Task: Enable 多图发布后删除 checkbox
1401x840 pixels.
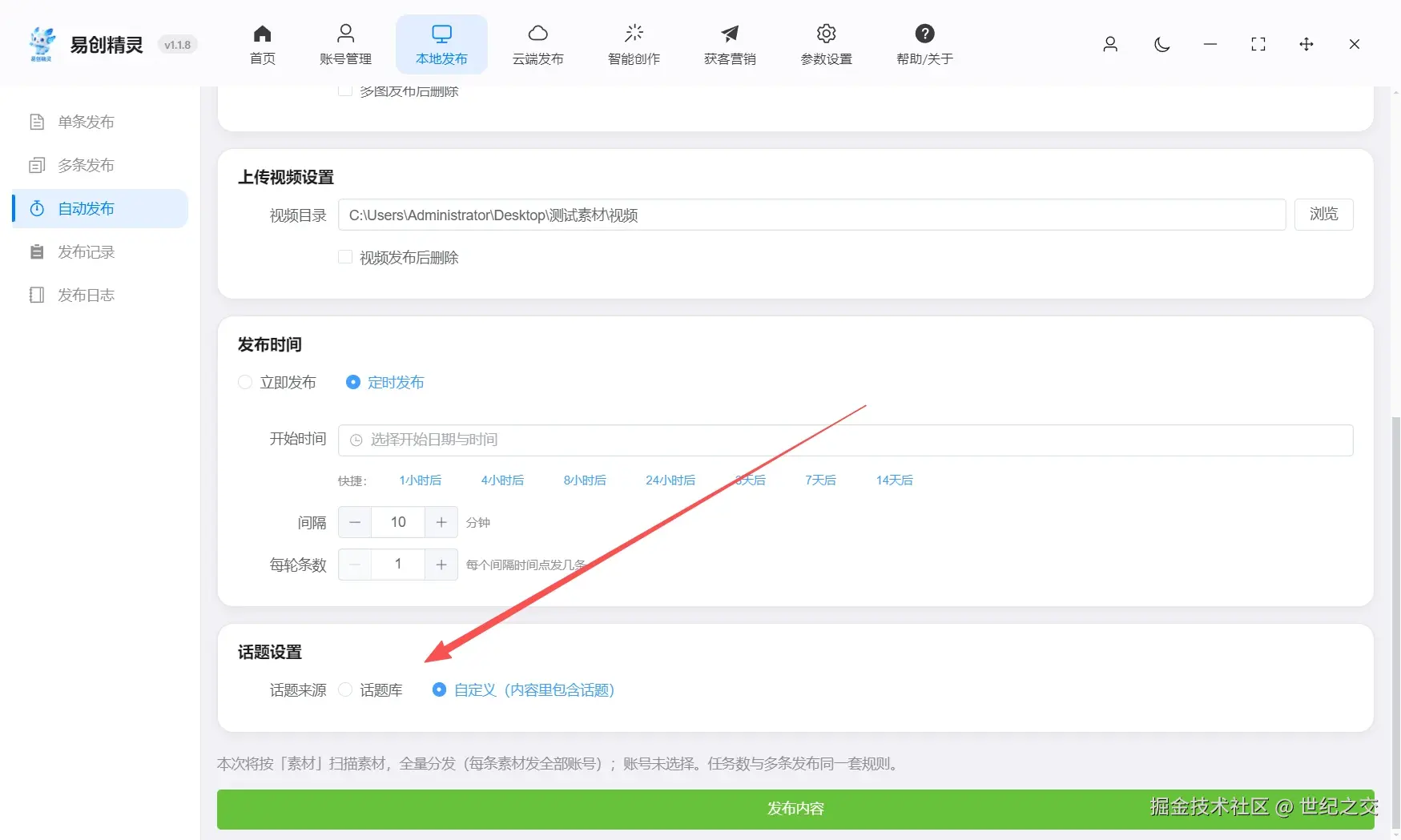Action: pos(344,90)
